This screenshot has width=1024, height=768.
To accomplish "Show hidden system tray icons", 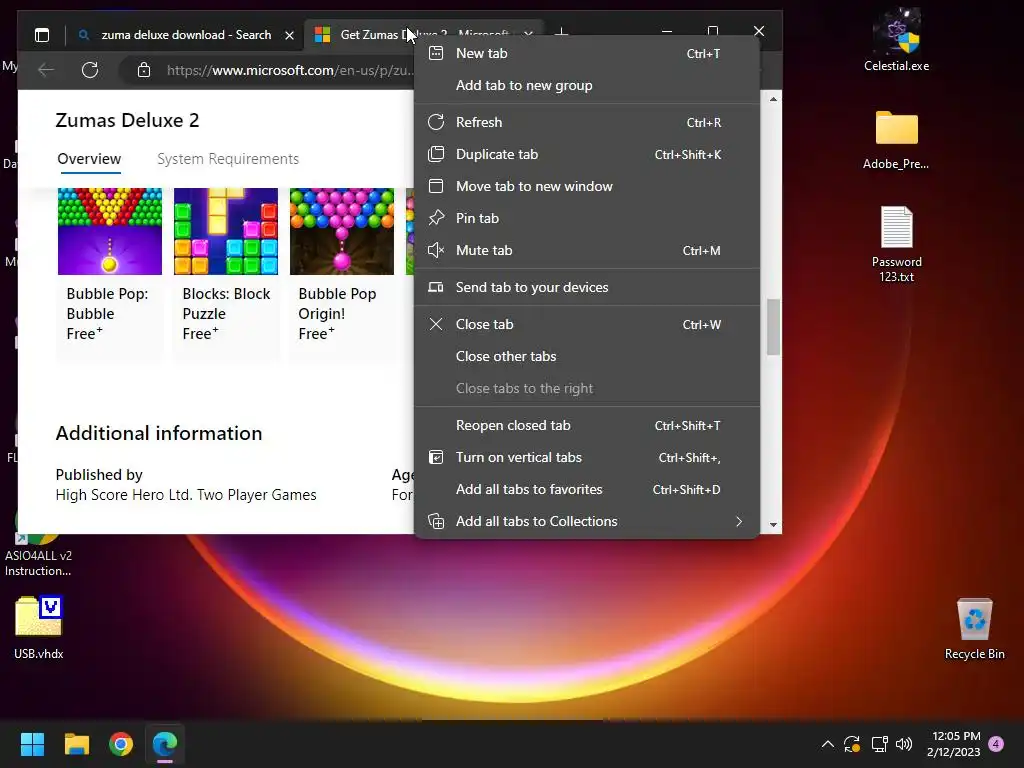I will tap(827, 744).
